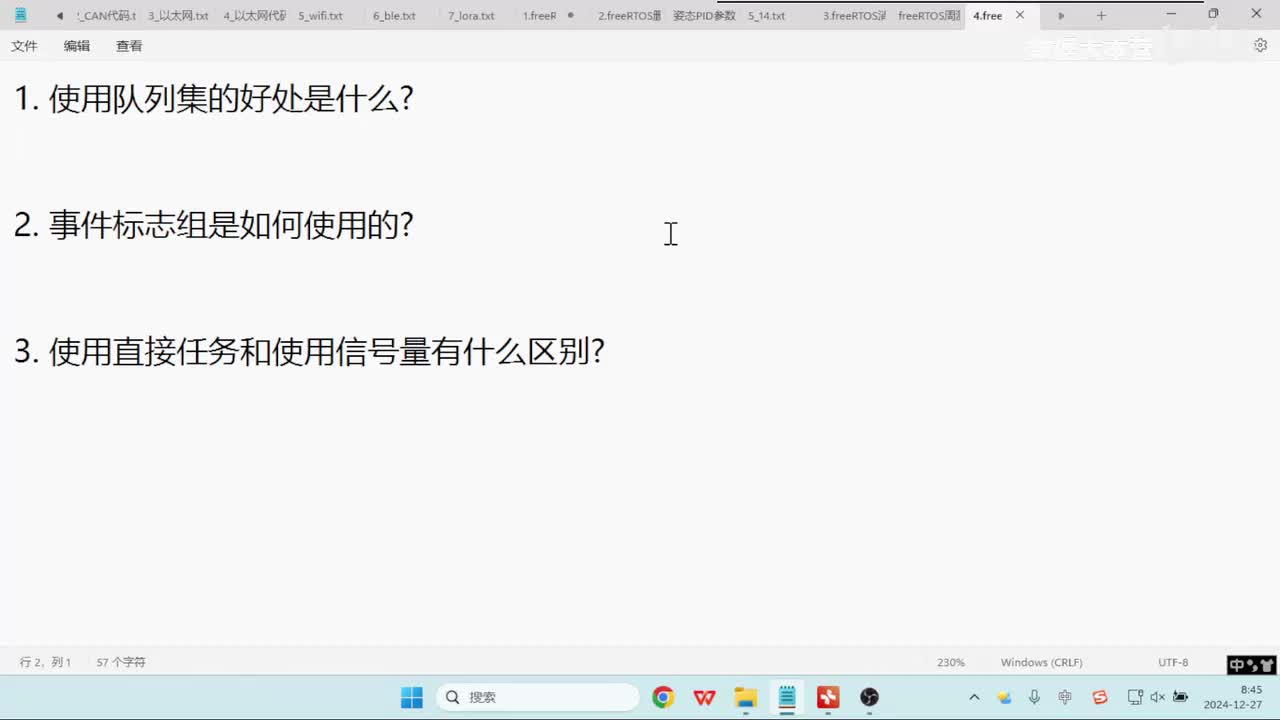Place cursor in line 2. 事件标志组是如何使用的?
1280x720 pixels.
(x=214, y=225)
